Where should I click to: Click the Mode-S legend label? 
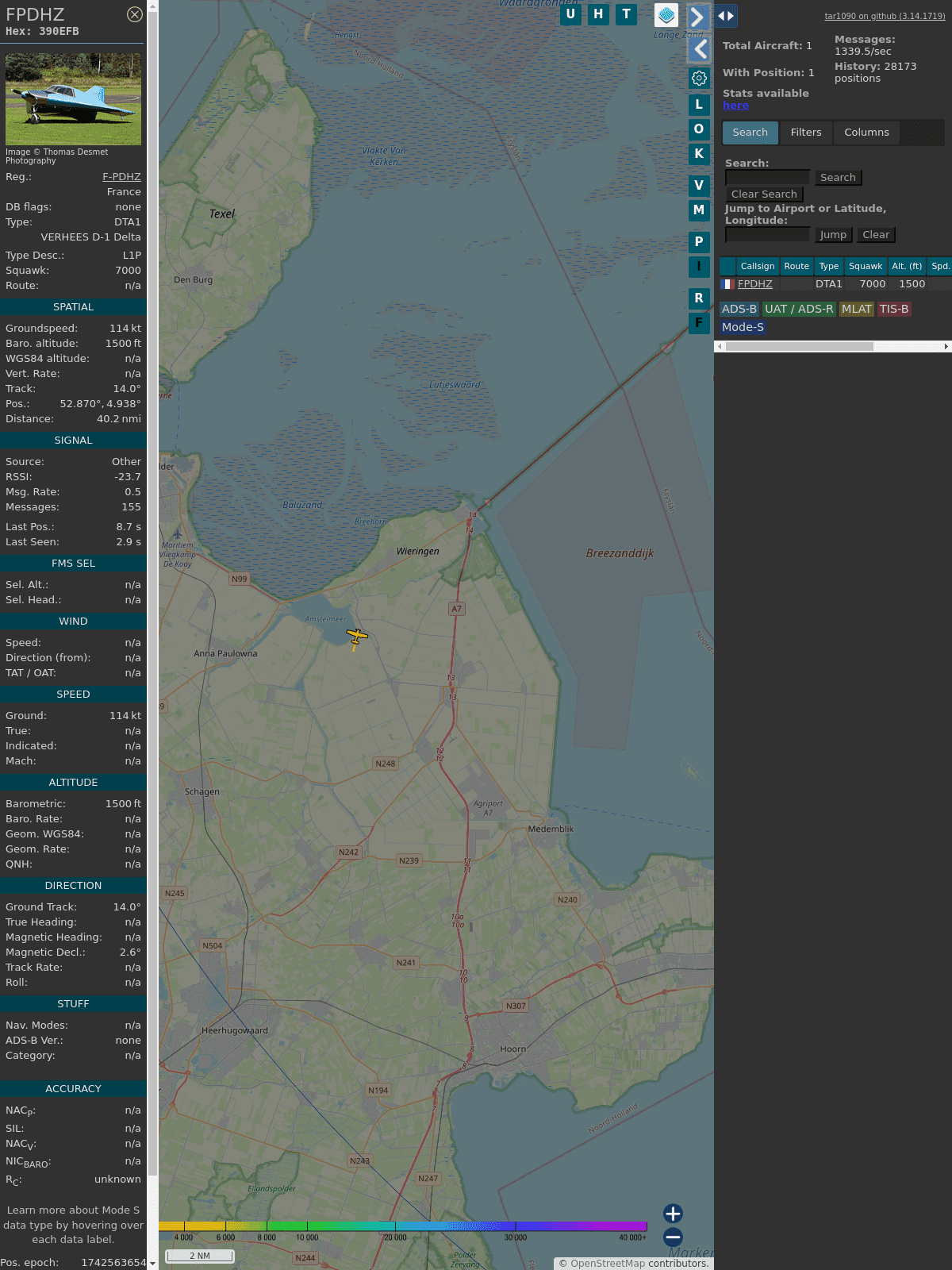click(x=743, y=327)
